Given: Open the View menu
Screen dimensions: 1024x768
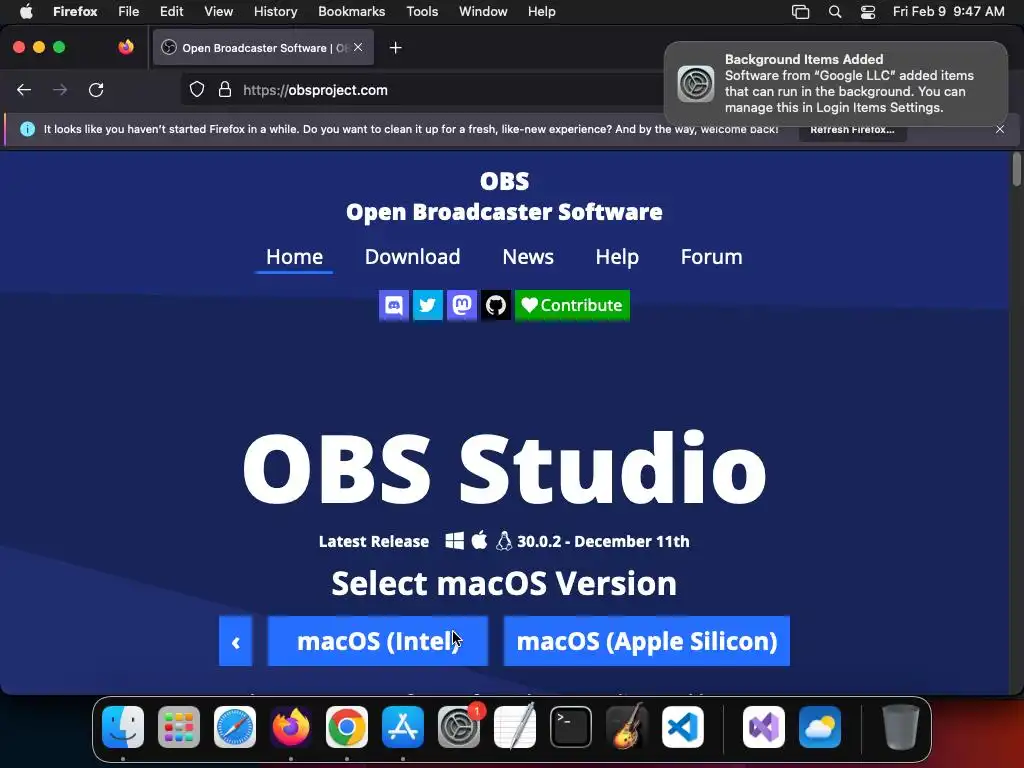Looking at the screenshot, I should click(x=219, y=12).
